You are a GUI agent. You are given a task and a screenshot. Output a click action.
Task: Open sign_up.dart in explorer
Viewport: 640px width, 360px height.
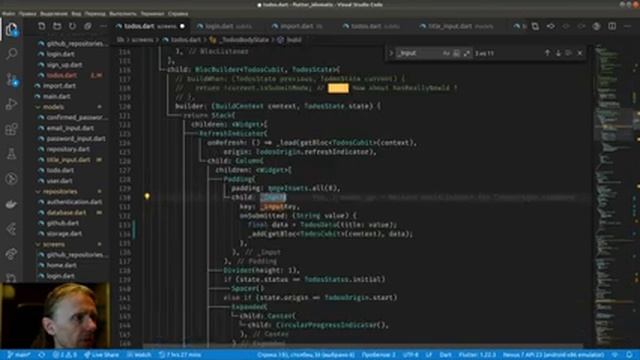tap(64, 65)
